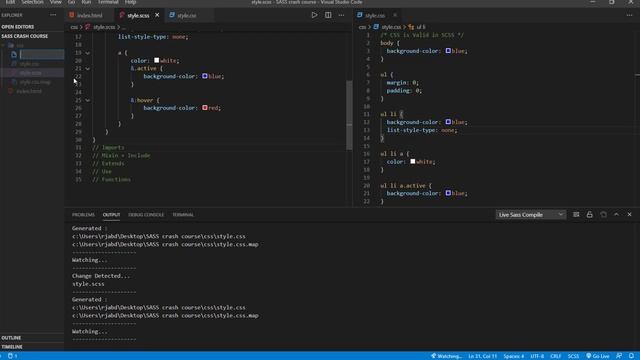Viewport: 640px width, 360px height.
Task: Click the Watching Sass status item
Action: [446, 356]
